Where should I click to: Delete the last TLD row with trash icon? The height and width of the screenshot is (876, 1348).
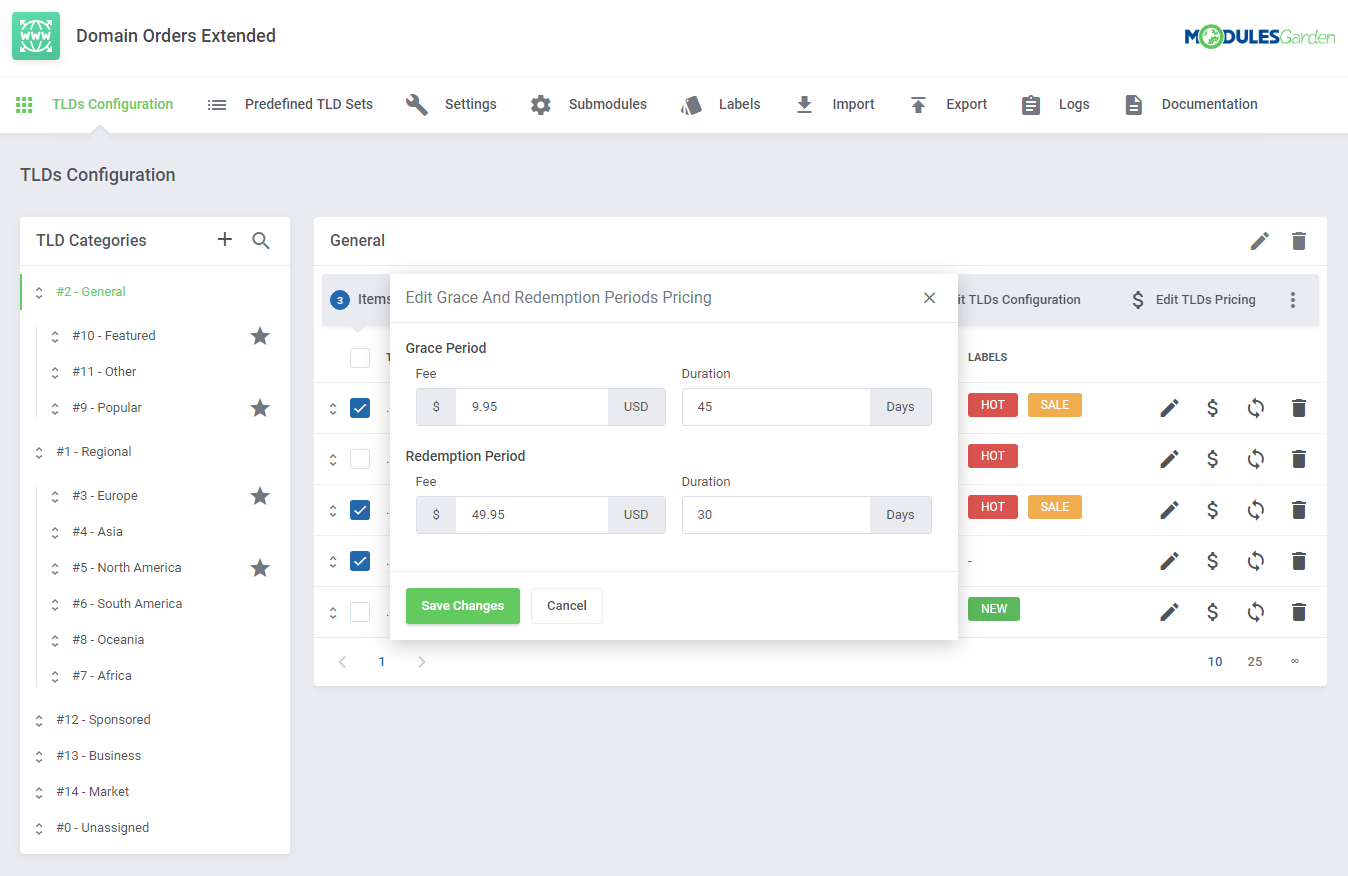[1299, 612]
